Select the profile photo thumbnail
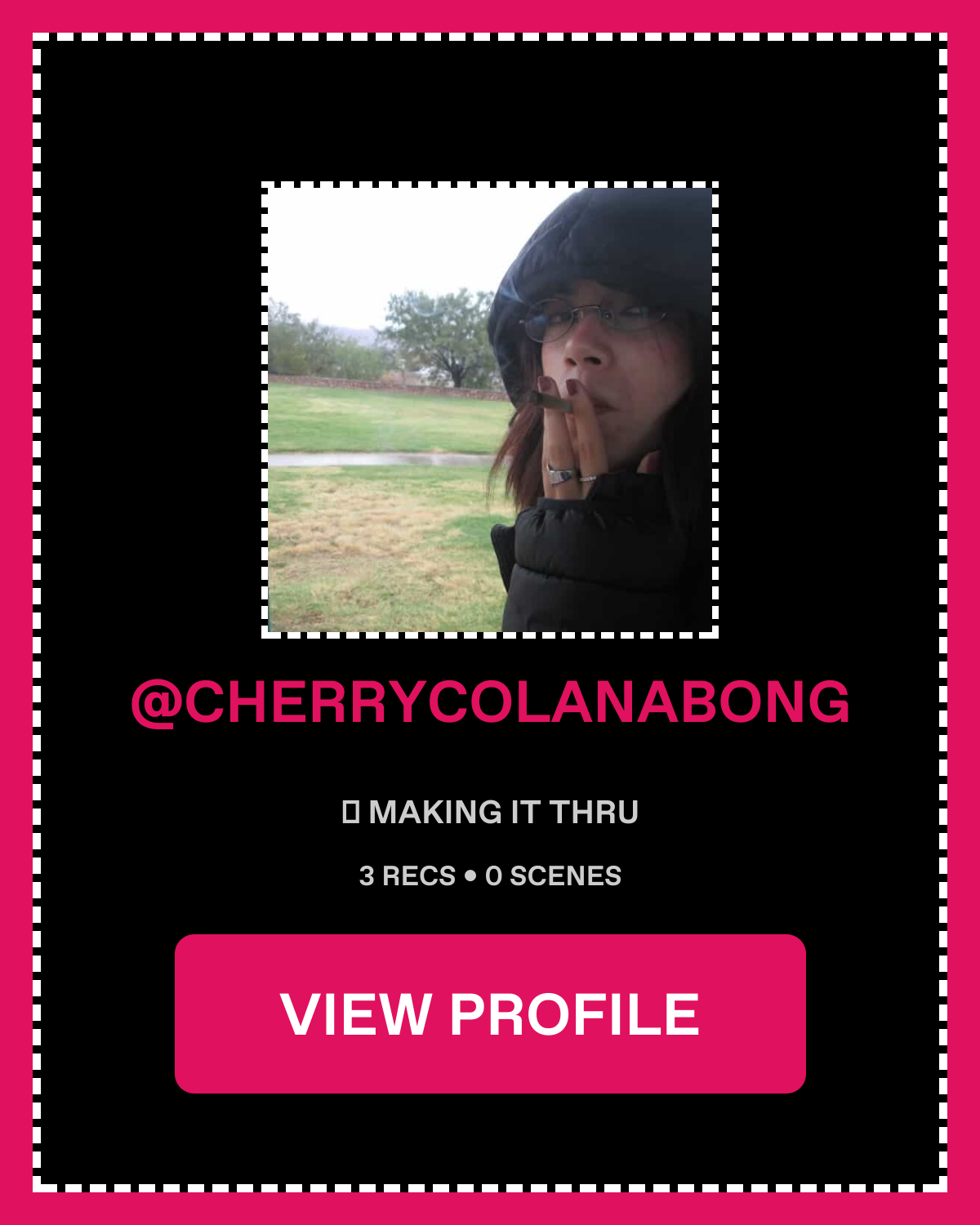Image resolution: width=980 pixels, height=1225 pixels. pyautogui.click(x=490, y=410)
